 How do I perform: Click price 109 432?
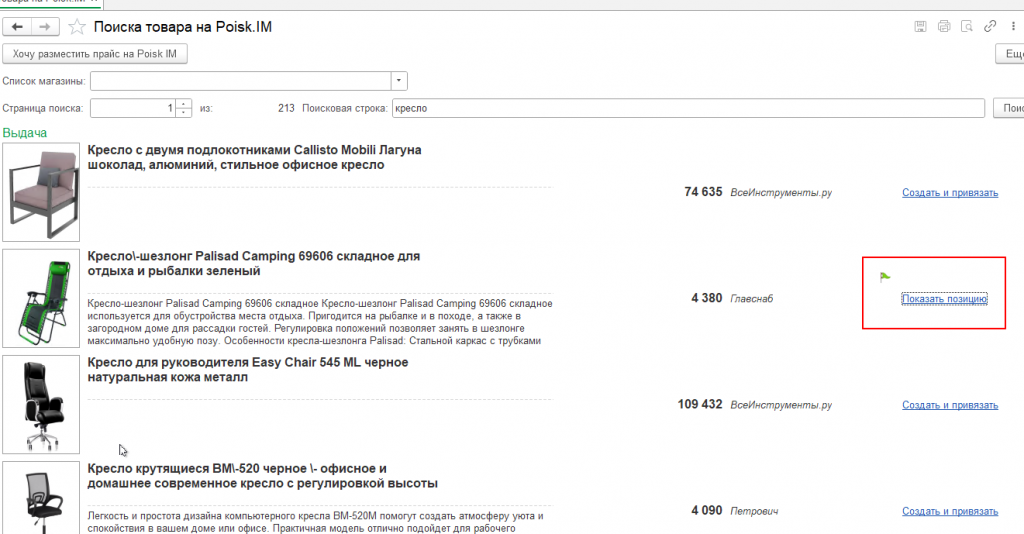point(700,404)
